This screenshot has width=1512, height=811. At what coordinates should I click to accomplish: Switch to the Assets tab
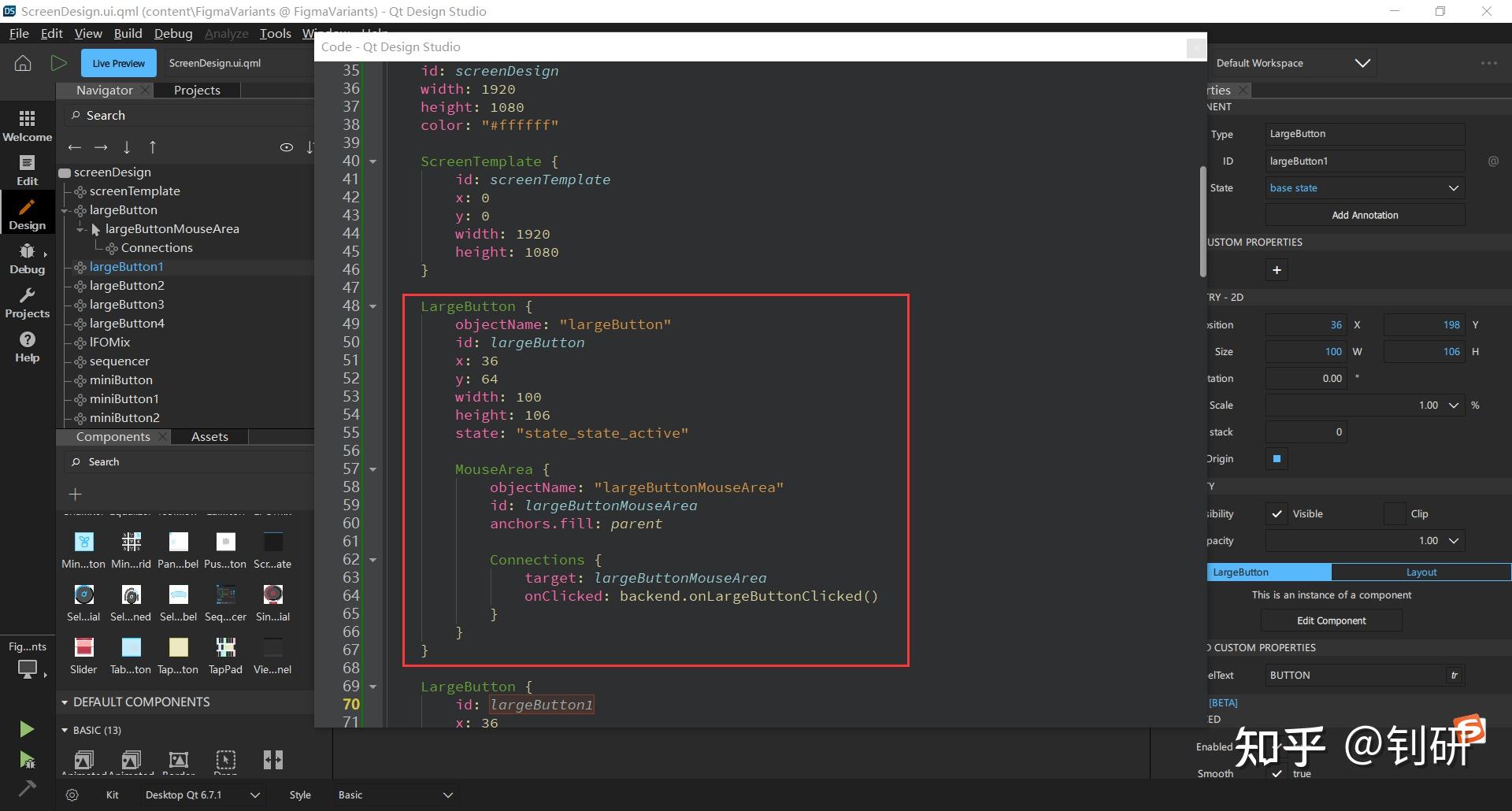[x=209, y=435]
